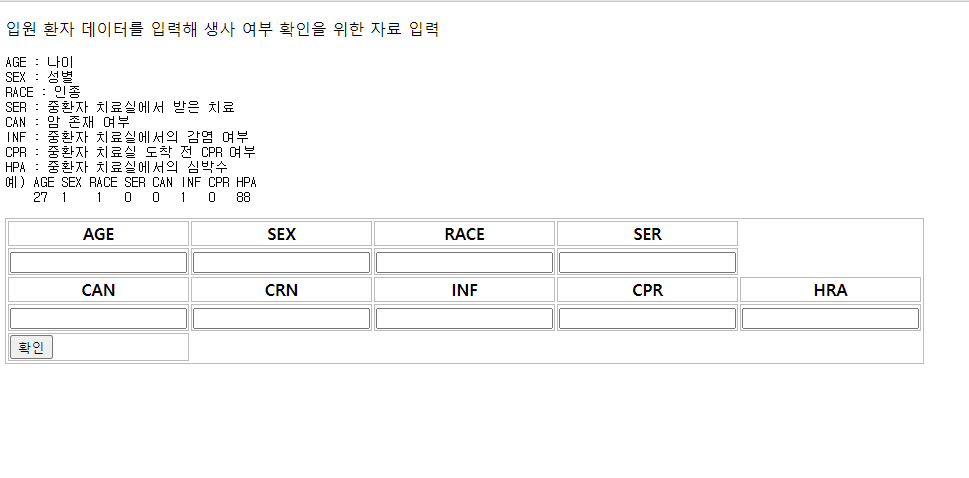969x478 pixels.
Task: Click the 'INF : 중환자 치료실에서의 감염 여부' line
Action: (x=127, y=137)
